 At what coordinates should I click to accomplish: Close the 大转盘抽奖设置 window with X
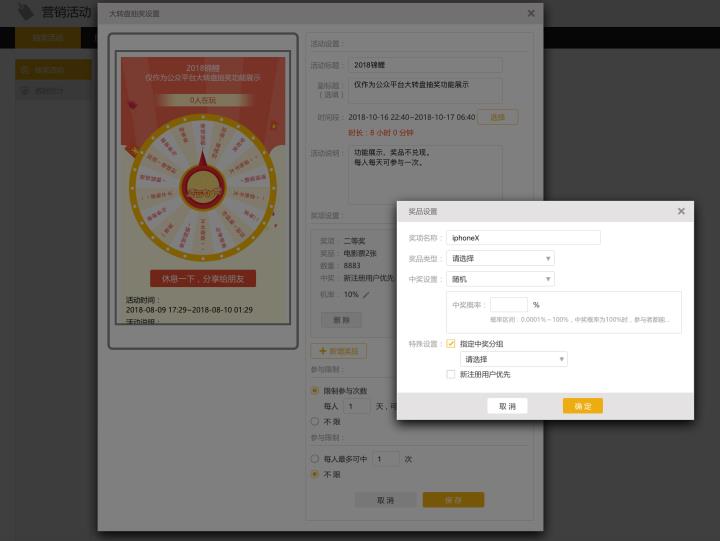pos(531,14)
